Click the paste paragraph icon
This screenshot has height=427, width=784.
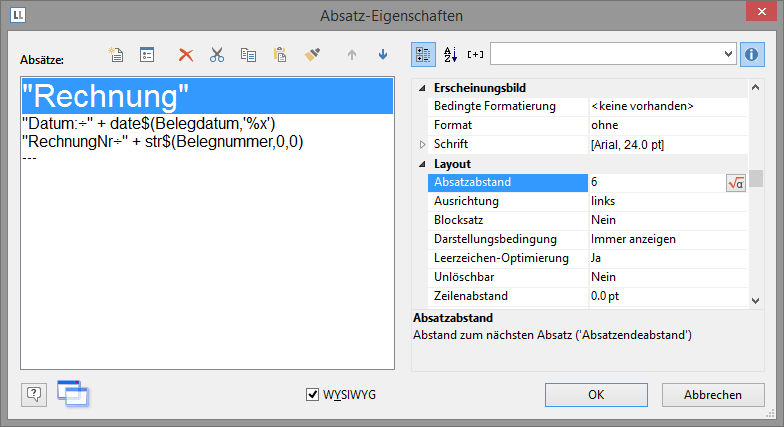coord(280,55)
